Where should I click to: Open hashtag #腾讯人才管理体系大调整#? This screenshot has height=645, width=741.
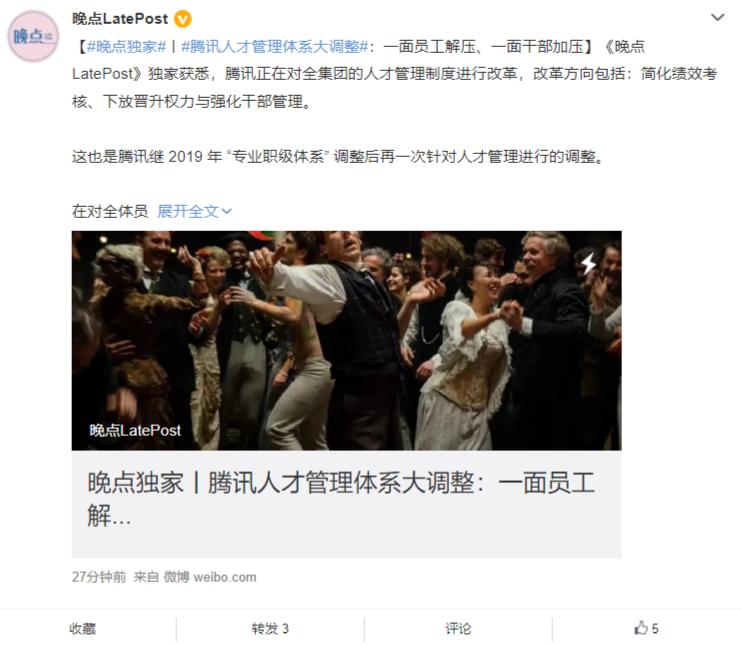tap(275, 46)
